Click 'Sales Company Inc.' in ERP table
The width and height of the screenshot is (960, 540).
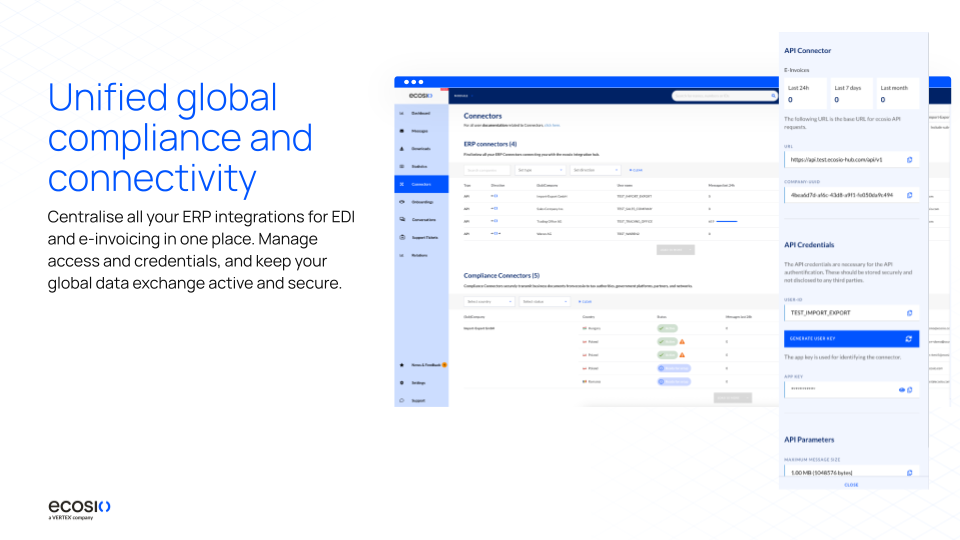click(550, 209)
